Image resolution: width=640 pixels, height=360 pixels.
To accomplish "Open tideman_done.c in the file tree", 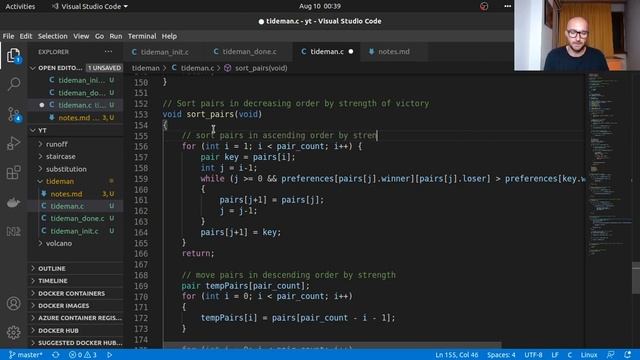I will [76, 219].
